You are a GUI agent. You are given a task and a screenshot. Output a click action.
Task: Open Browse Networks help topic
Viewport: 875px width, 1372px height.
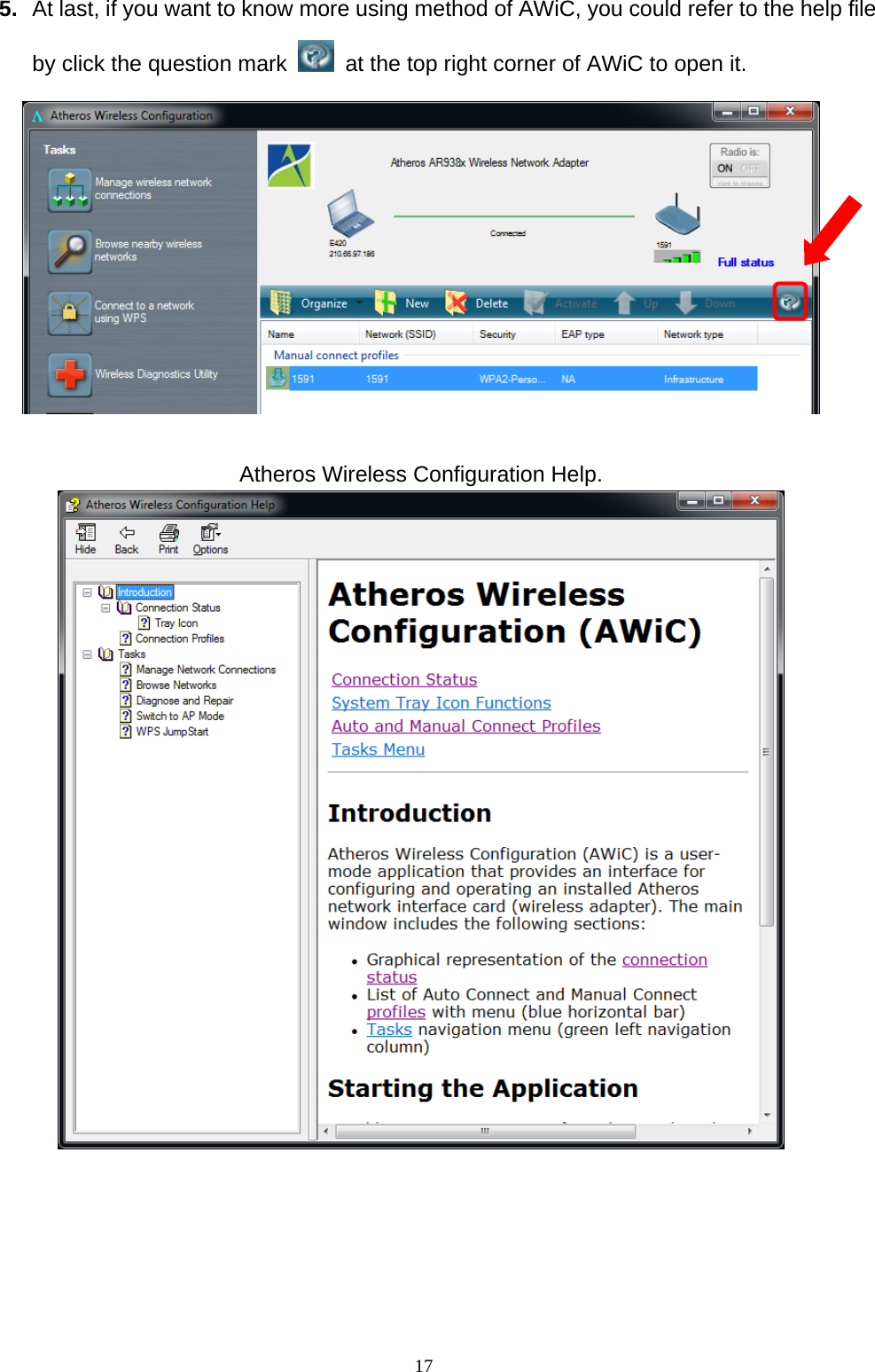(176, 686)
